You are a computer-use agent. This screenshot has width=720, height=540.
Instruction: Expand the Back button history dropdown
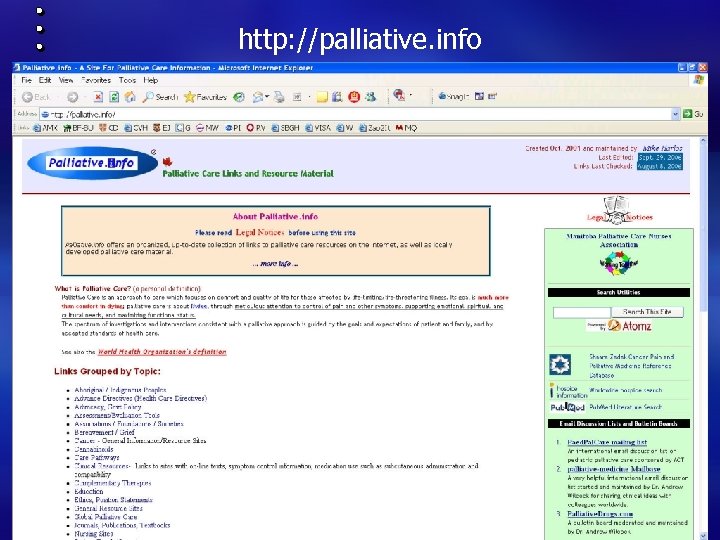coord(58,97)
